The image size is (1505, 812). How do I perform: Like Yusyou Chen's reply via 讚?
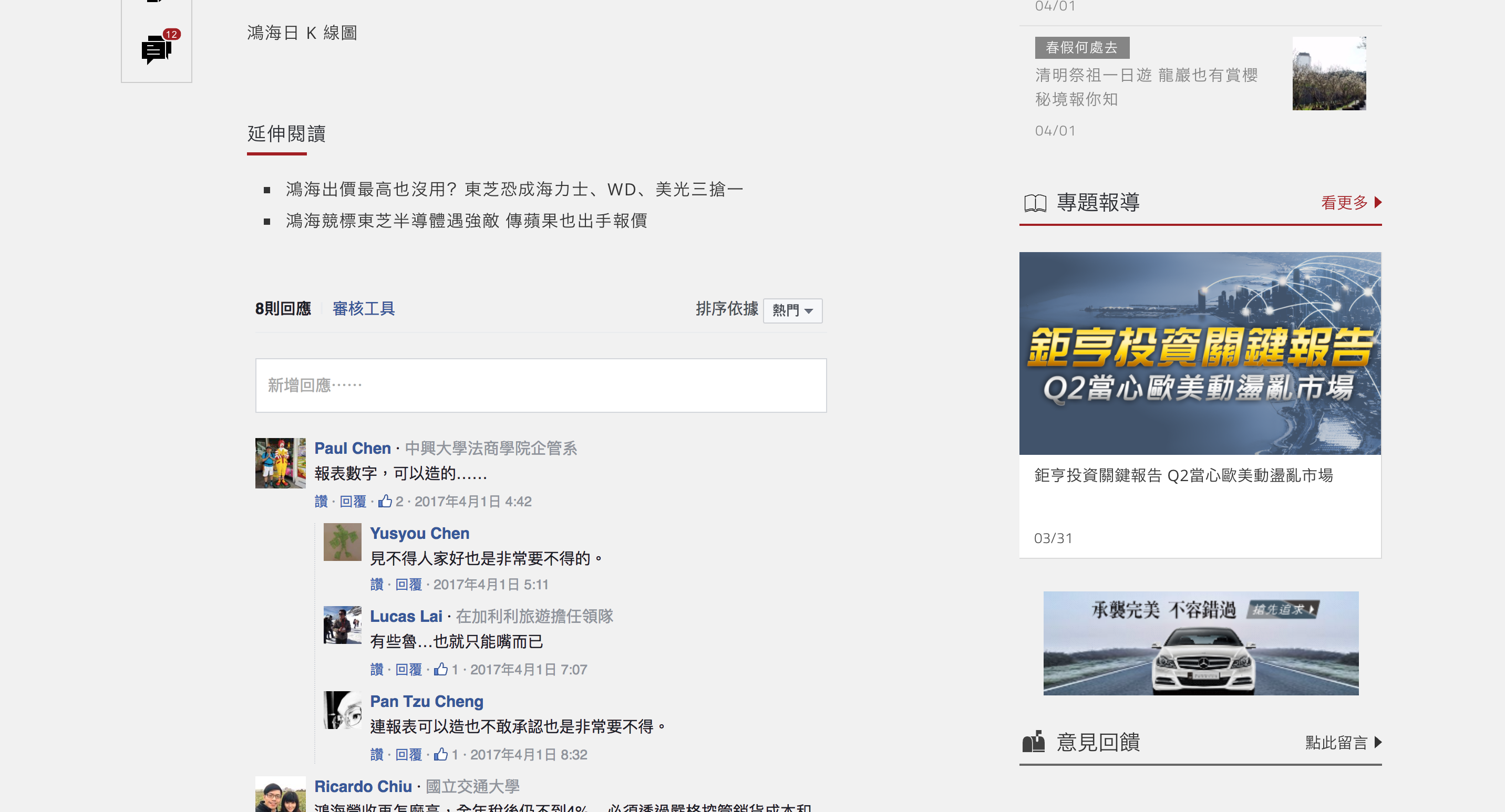[377, 585]
